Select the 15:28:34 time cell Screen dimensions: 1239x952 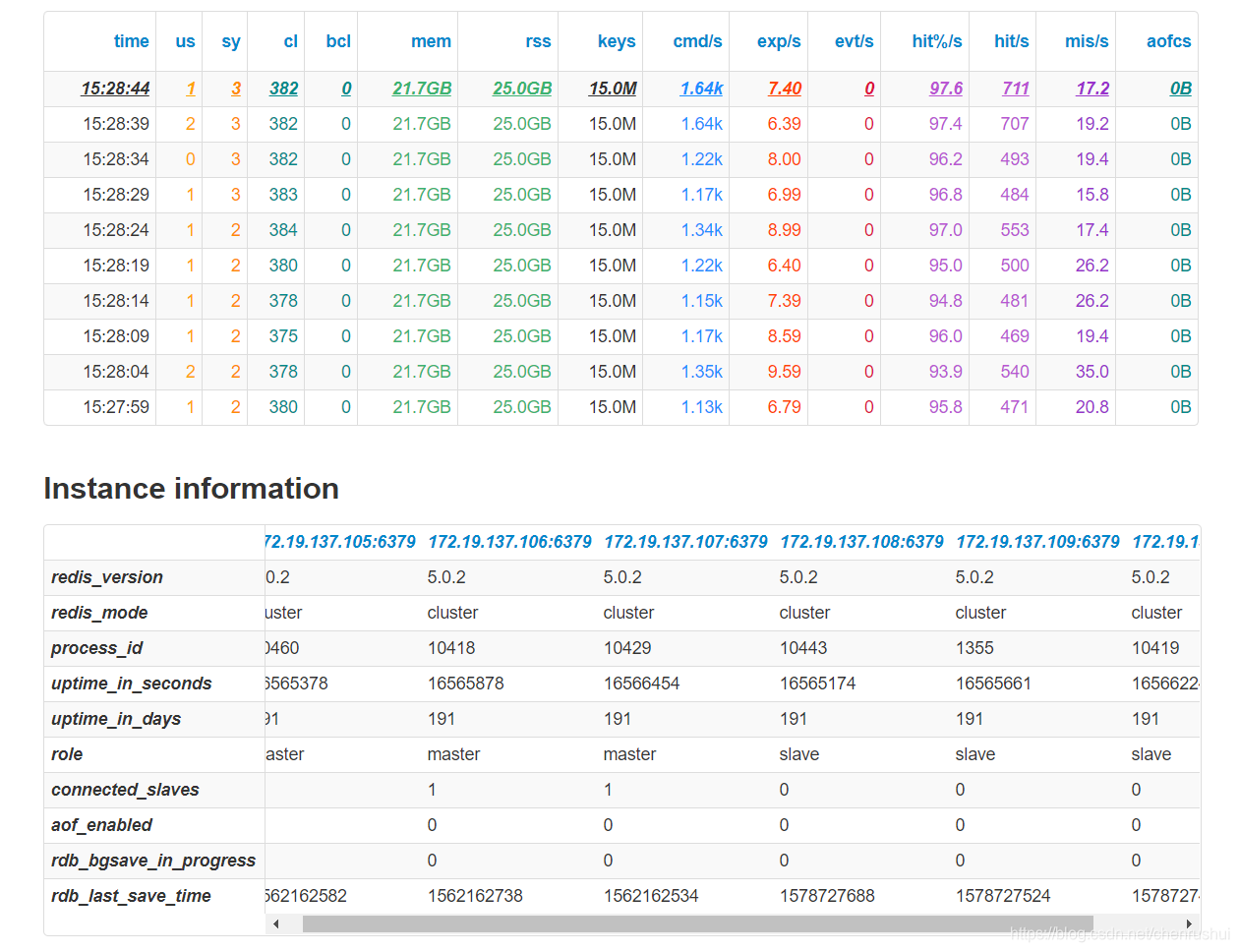point(116,159)
